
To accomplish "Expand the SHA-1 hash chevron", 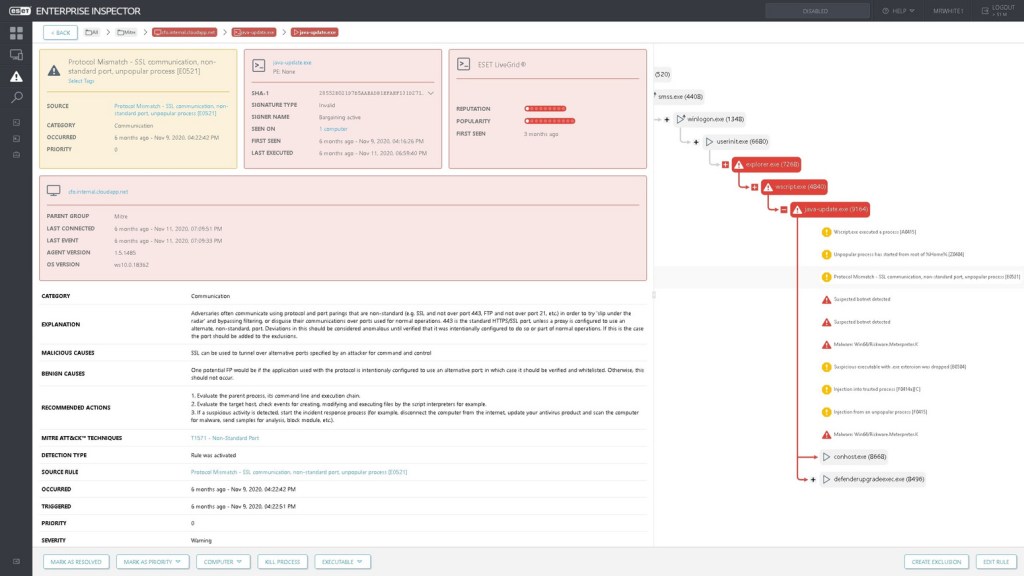I will (432, 92).
